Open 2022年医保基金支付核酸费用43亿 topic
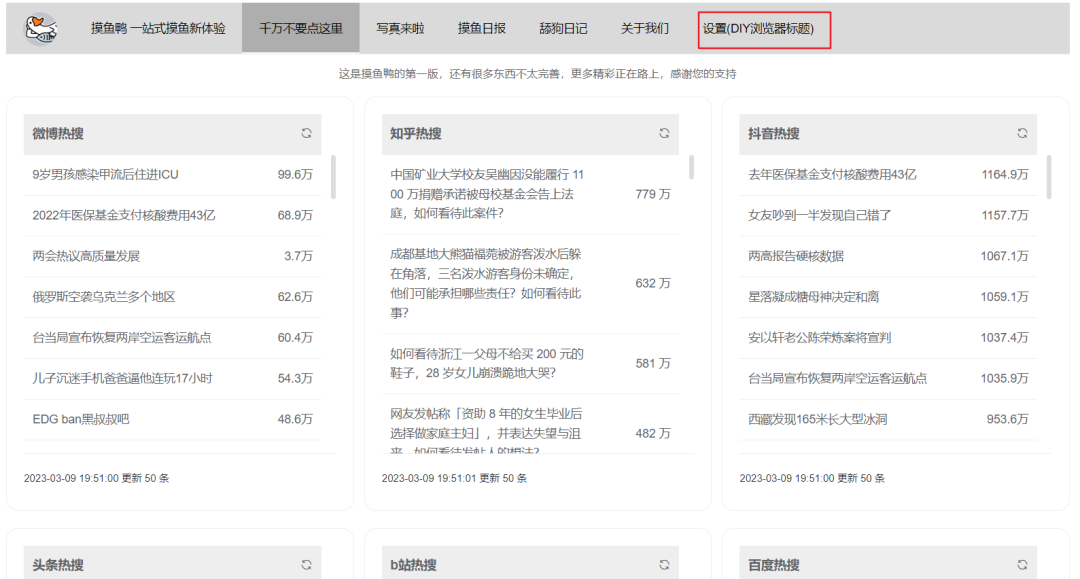 (x=124, y=215)
